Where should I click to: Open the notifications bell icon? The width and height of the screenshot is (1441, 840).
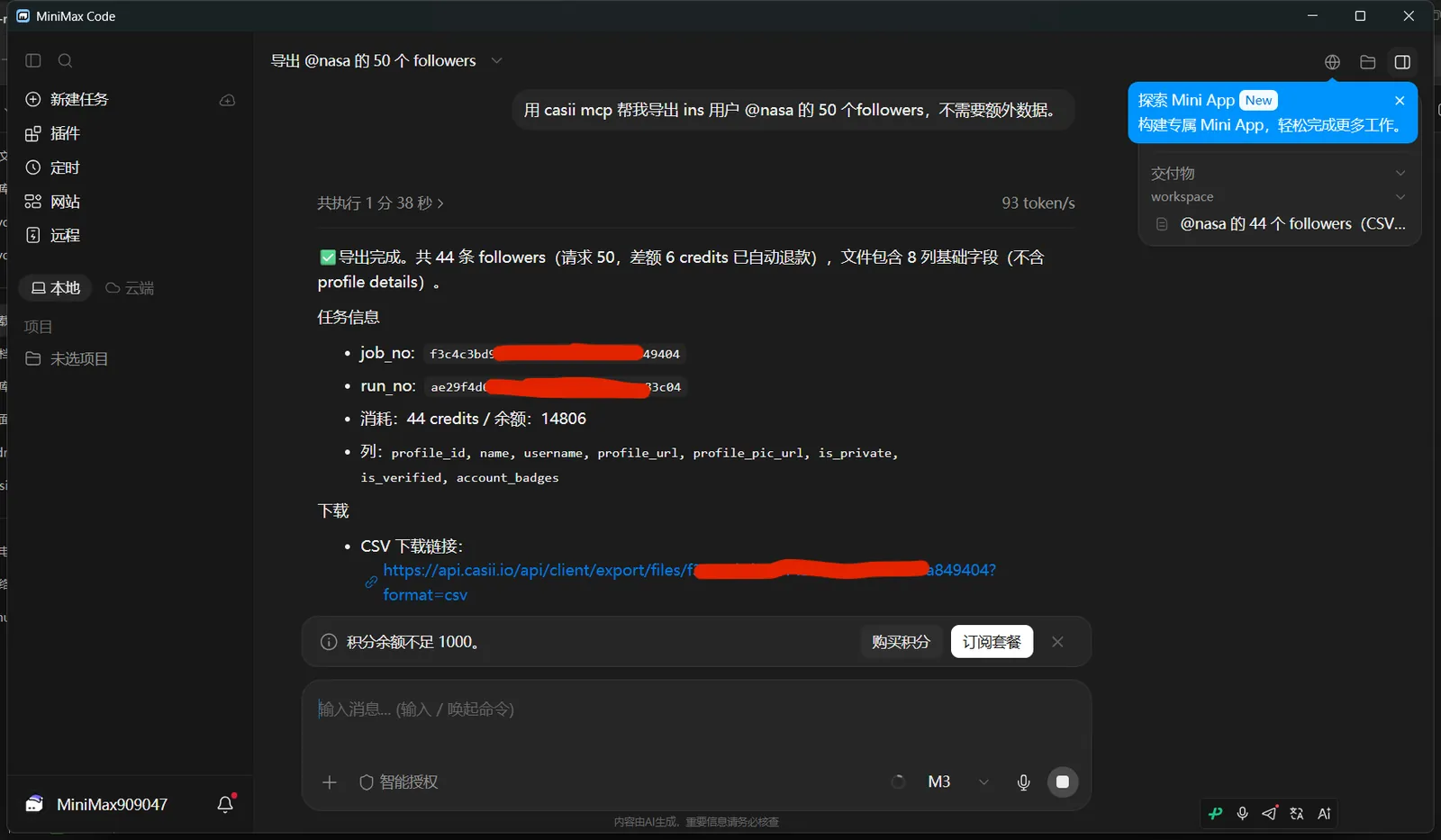tap(225, 804)
